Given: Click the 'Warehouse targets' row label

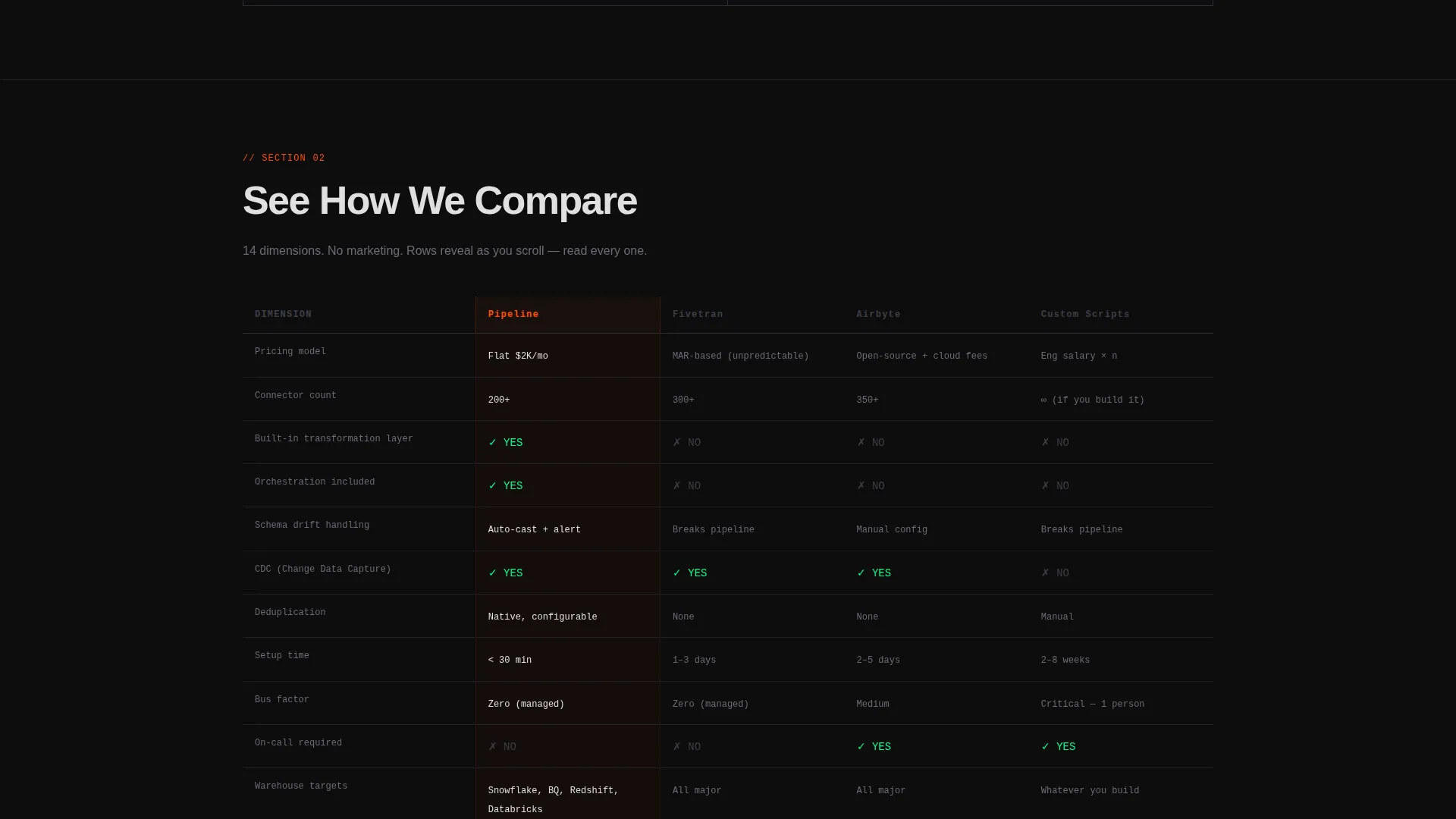Looking at the screenshot, I should point(301,786).
